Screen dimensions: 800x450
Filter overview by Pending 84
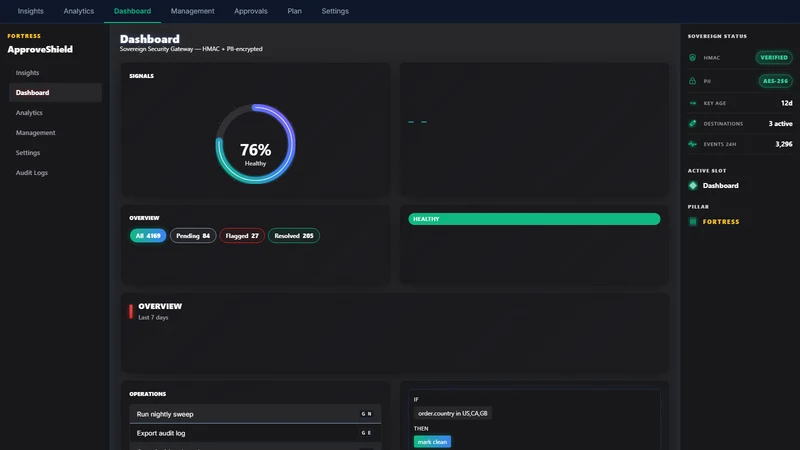tap(193, 236)
